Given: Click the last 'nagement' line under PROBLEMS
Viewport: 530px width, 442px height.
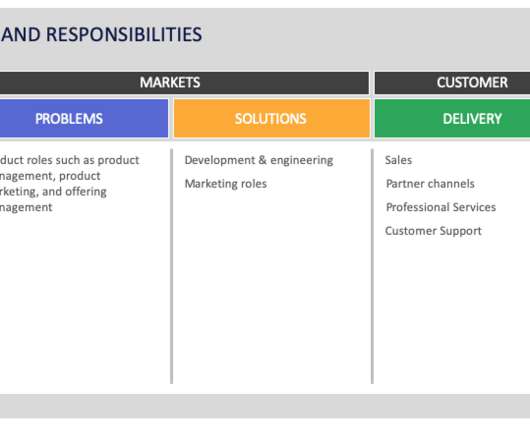Looking at the screenshot, I should 26,207.
